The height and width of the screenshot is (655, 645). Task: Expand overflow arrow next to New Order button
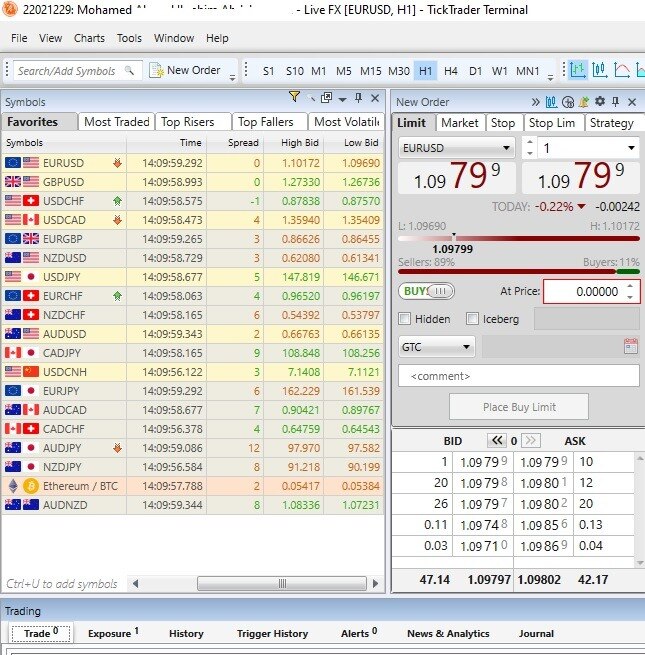tap(232, 77)
